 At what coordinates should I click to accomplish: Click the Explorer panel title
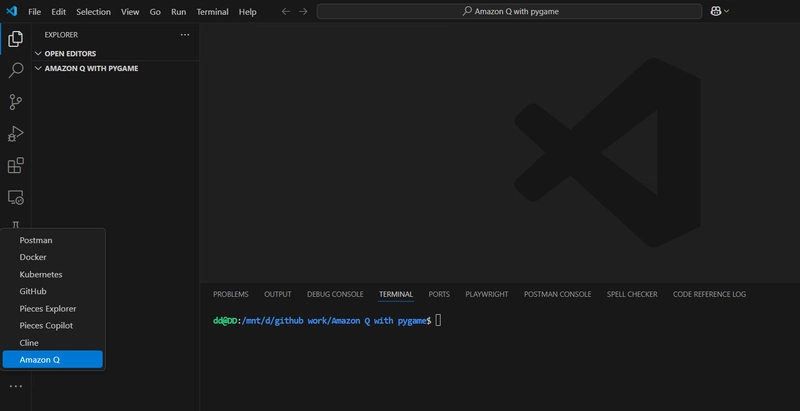[x=61, y=35]
